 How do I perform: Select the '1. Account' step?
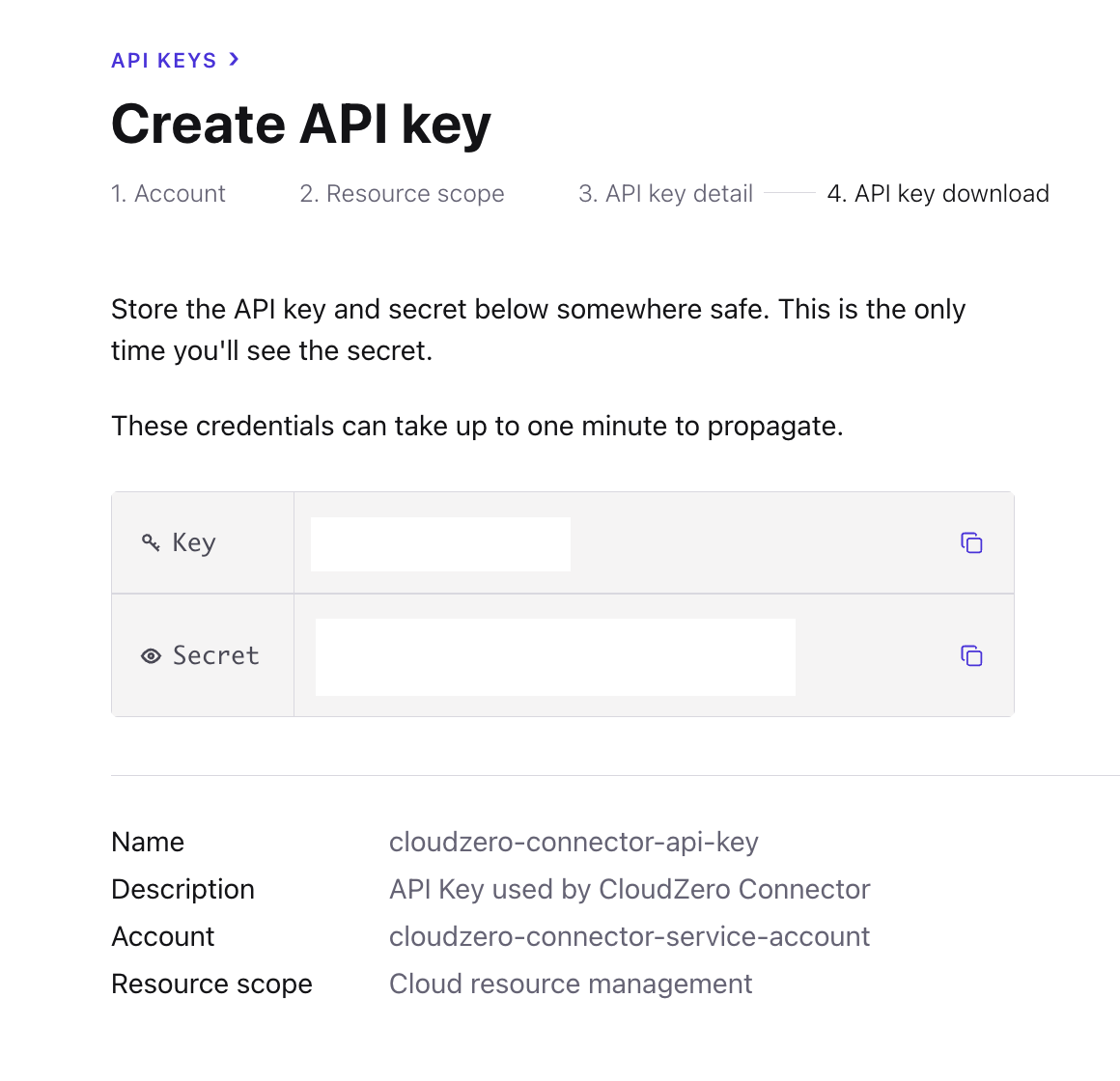[168, 193]
